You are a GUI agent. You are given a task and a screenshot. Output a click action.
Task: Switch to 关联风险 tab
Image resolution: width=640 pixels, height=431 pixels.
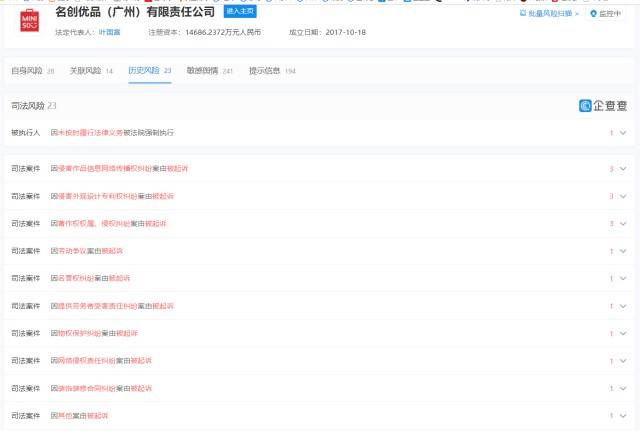(x=91, y=71)
